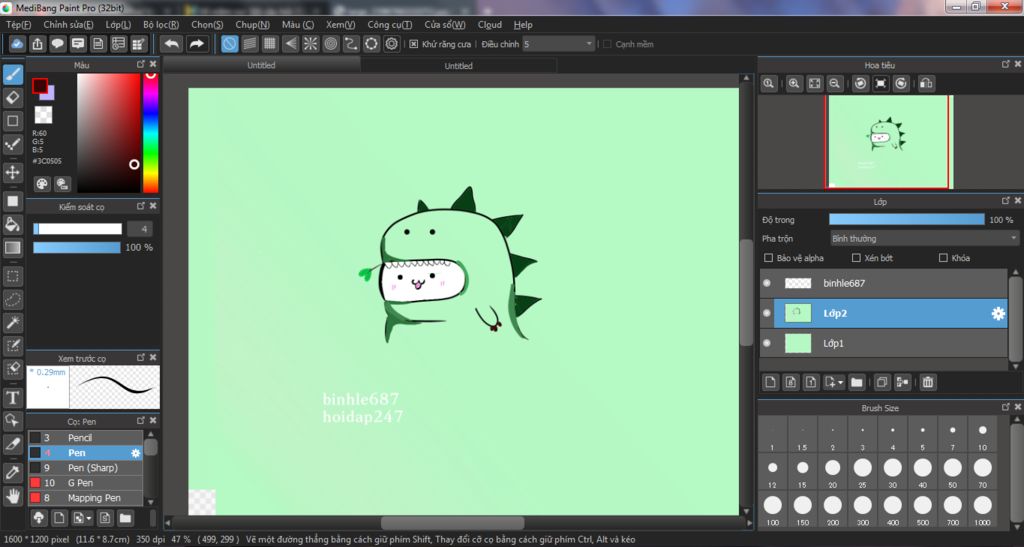1024x547 pixels.
Task: Open the Lớp(L) menu
Action: [118, 24]
